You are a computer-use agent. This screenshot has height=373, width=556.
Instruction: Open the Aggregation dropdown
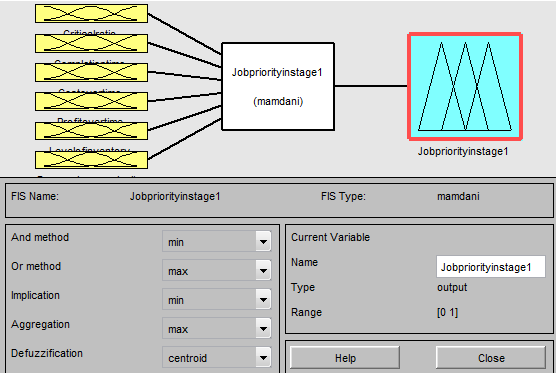point(217,328)
